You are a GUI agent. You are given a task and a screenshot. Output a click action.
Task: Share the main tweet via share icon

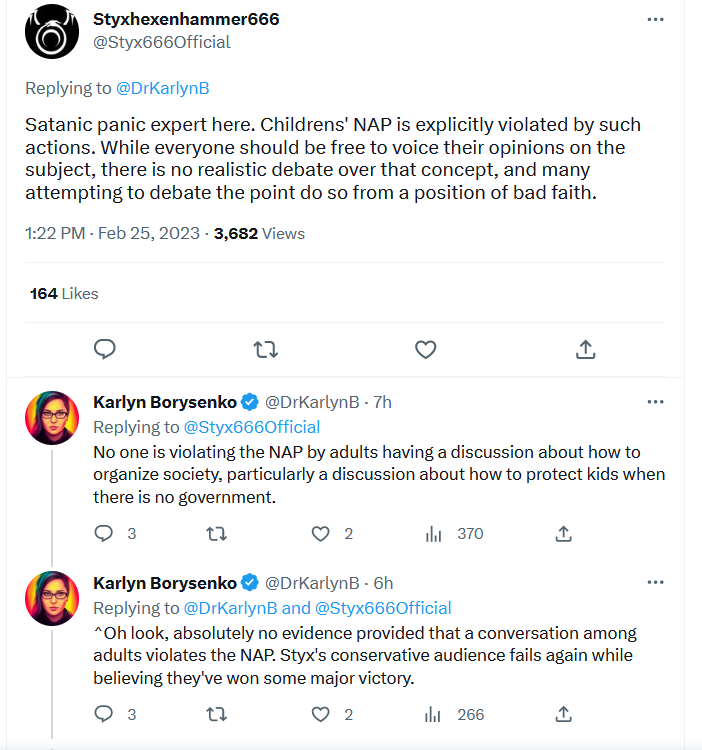click(585, 349)
